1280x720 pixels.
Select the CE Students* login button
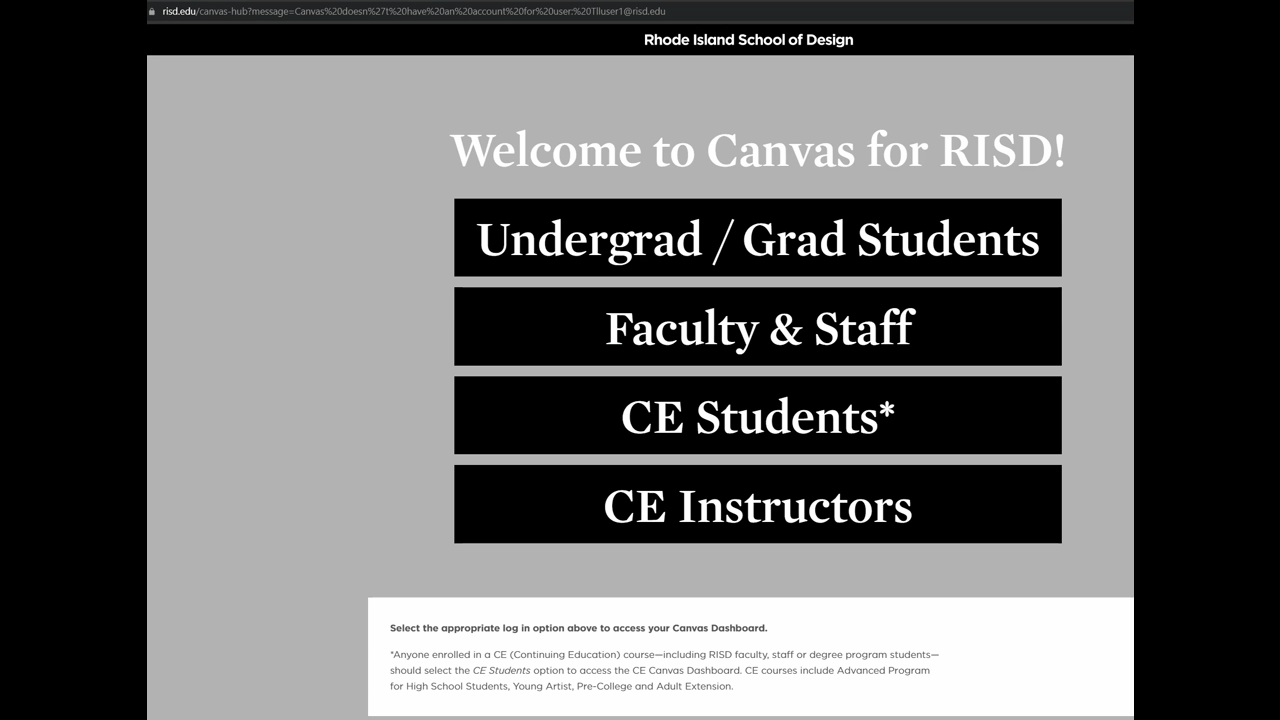click(757, 415)
